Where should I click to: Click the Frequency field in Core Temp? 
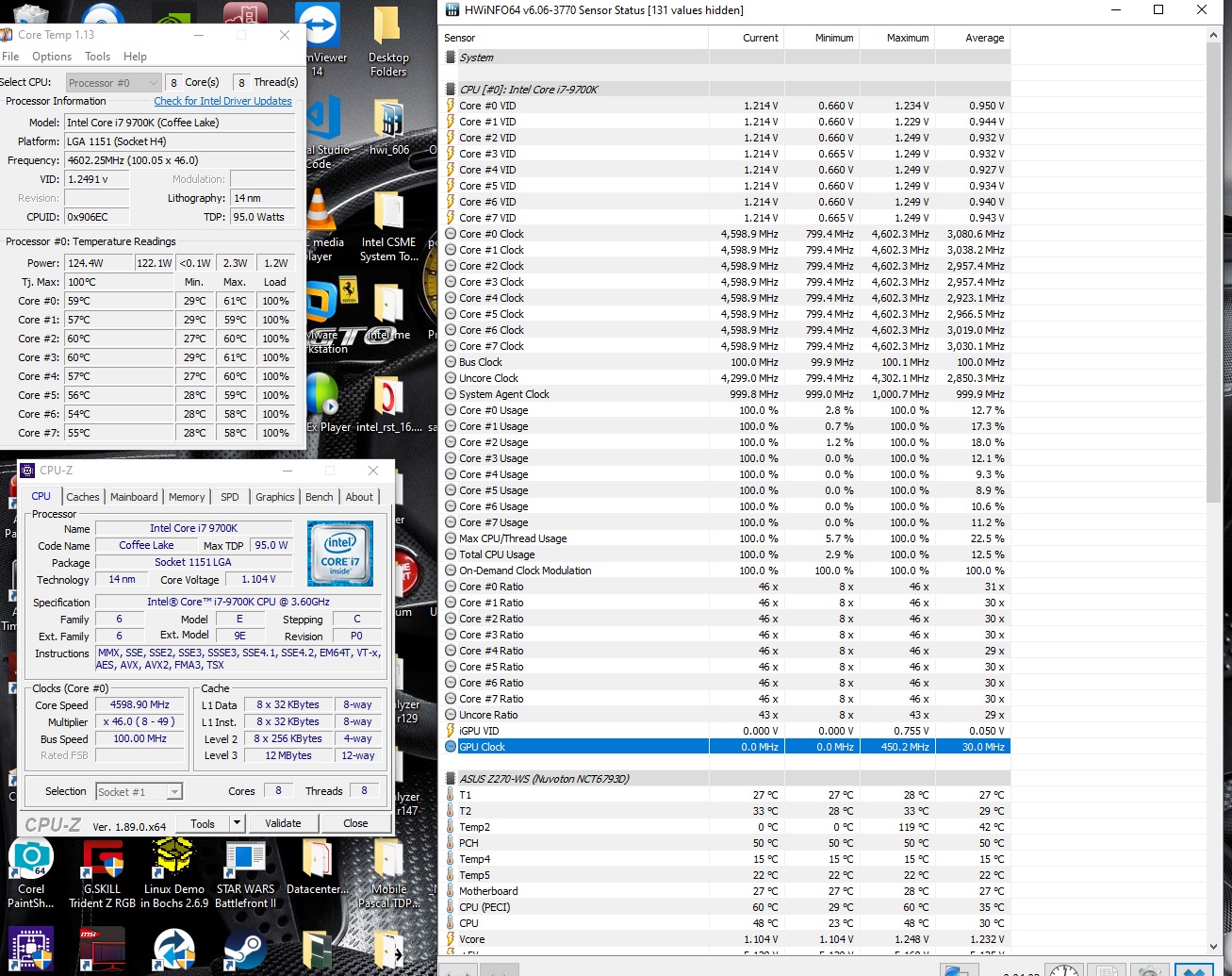coord(179,160)
